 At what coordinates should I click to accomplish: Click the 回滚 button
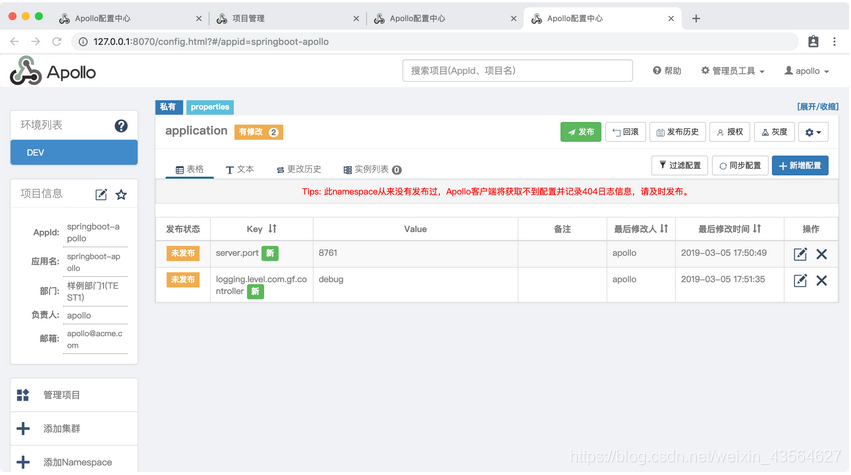click(625, 132)
